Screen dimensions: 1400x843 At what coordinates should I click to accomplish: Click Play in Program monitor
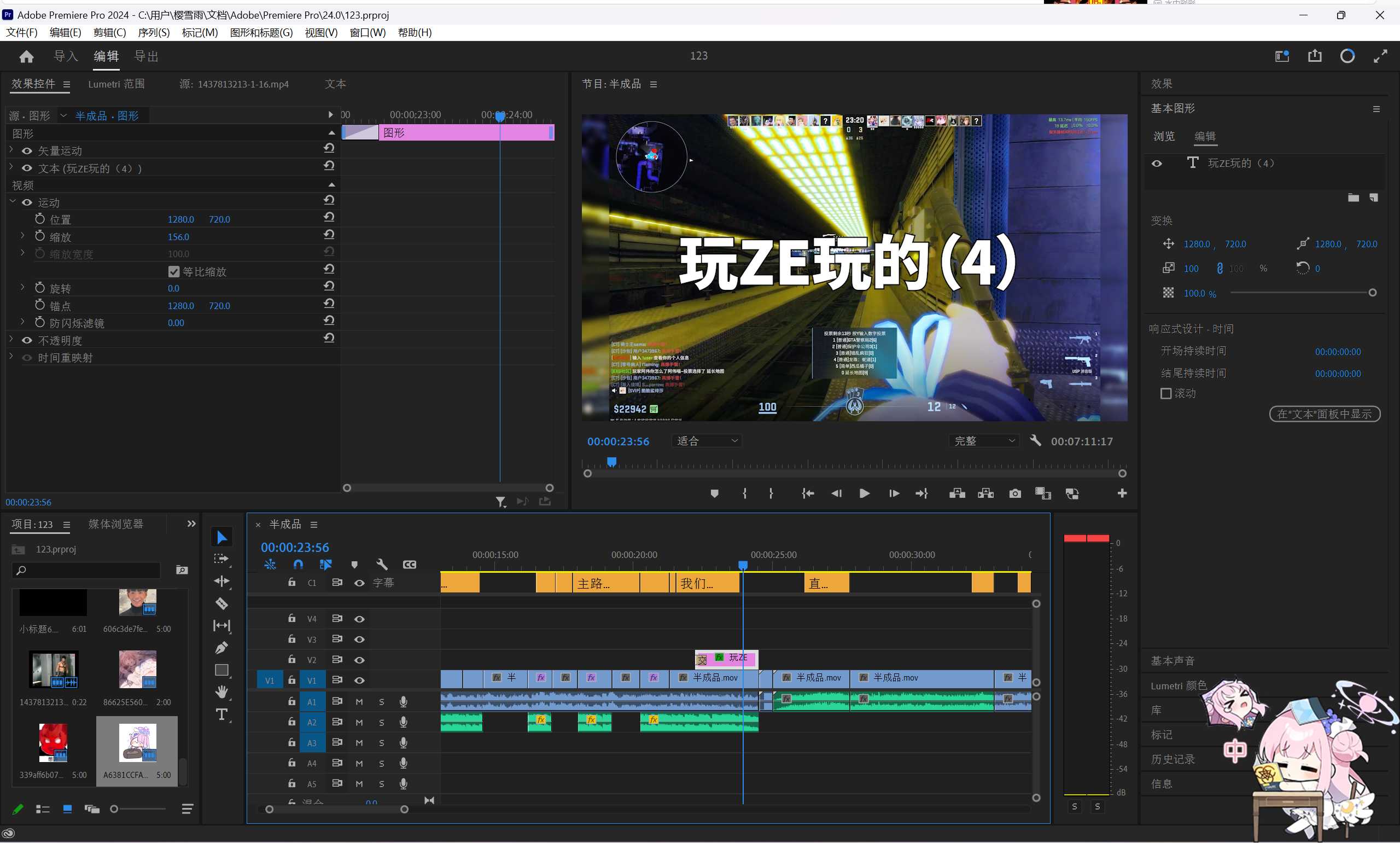[865, 493]
